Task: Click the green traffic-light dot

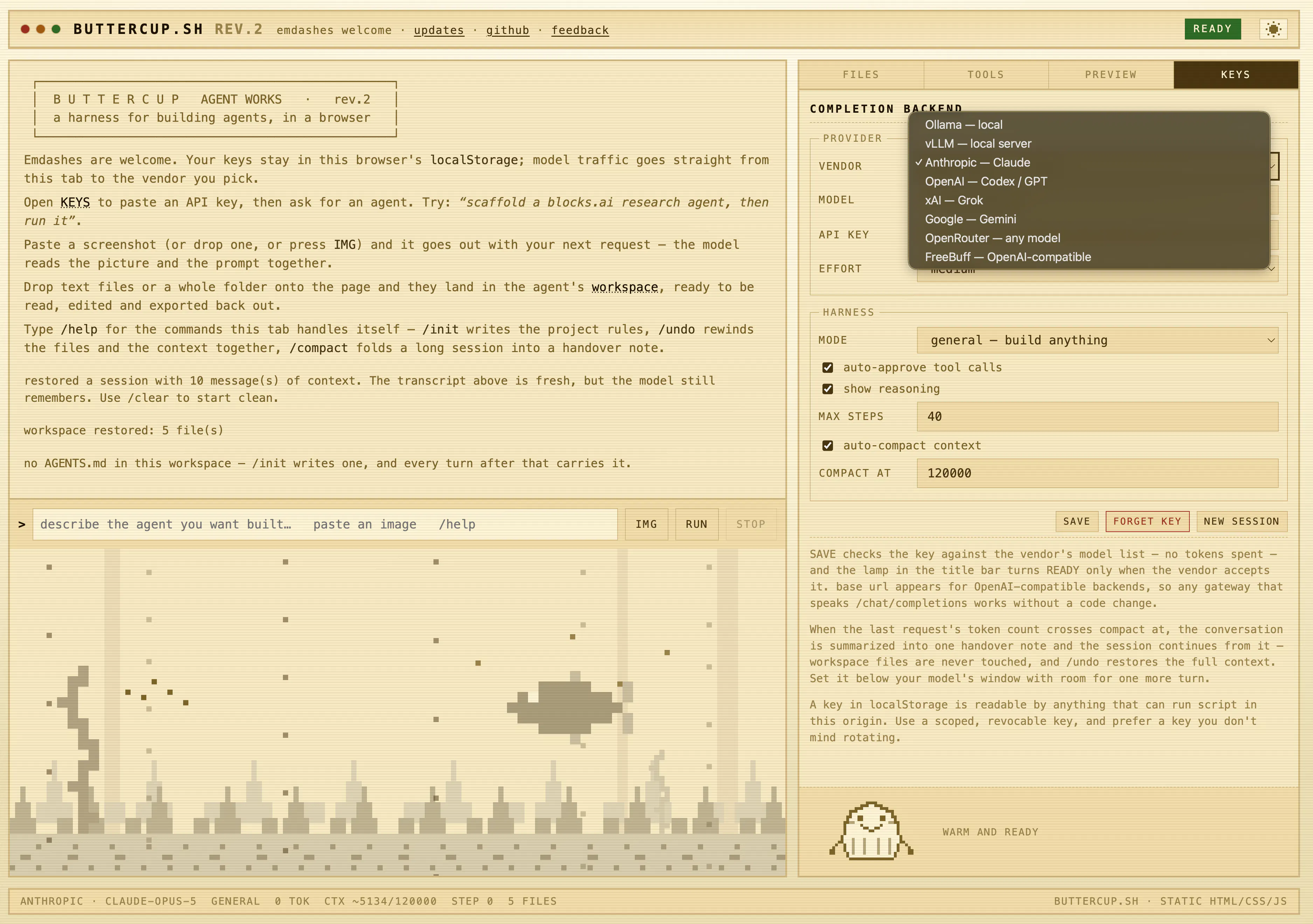Action: click(56, 29)
